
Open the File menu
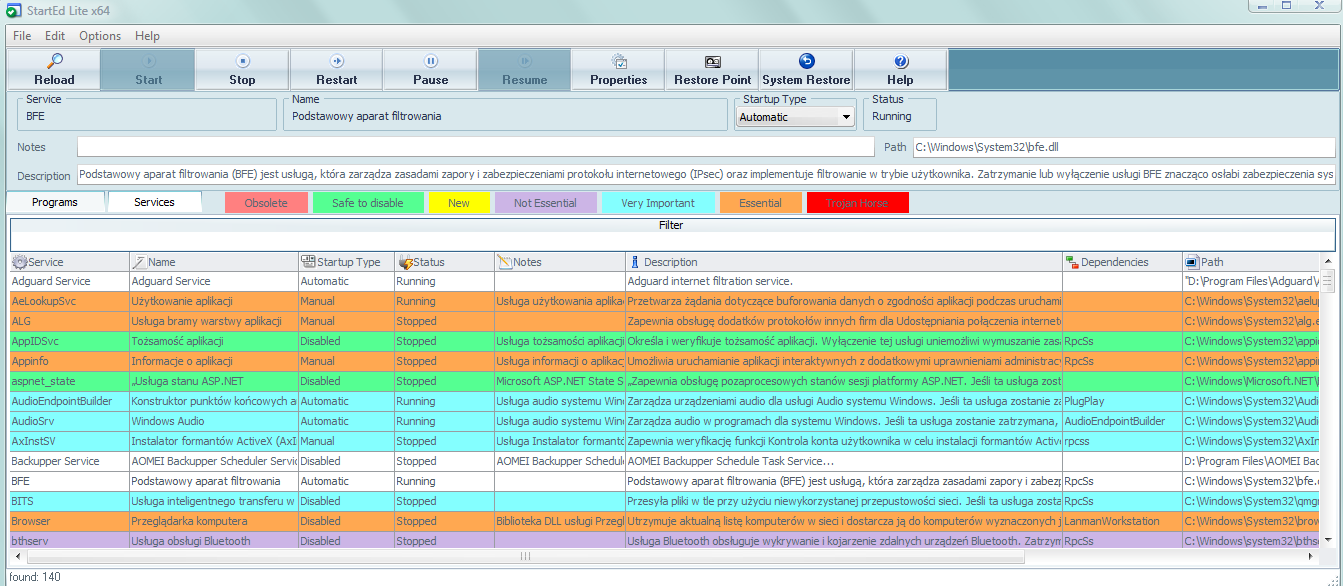22,36
